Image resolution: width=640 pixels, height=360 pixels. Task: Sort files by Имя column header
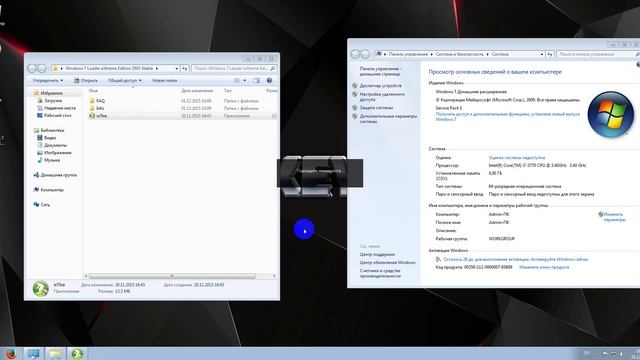click(93, 91)
